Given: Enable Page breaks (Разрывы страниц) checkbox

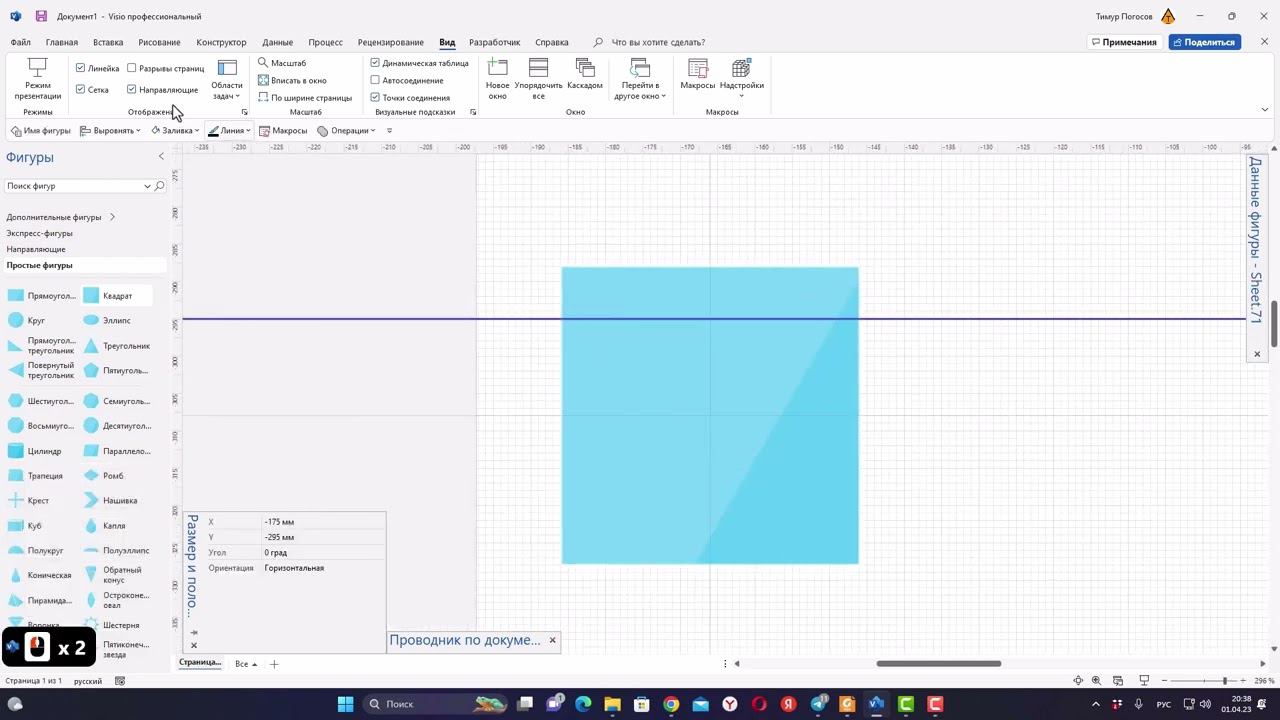Looking at the screenshot, I should pyautogui.click(x=131, y=68).
